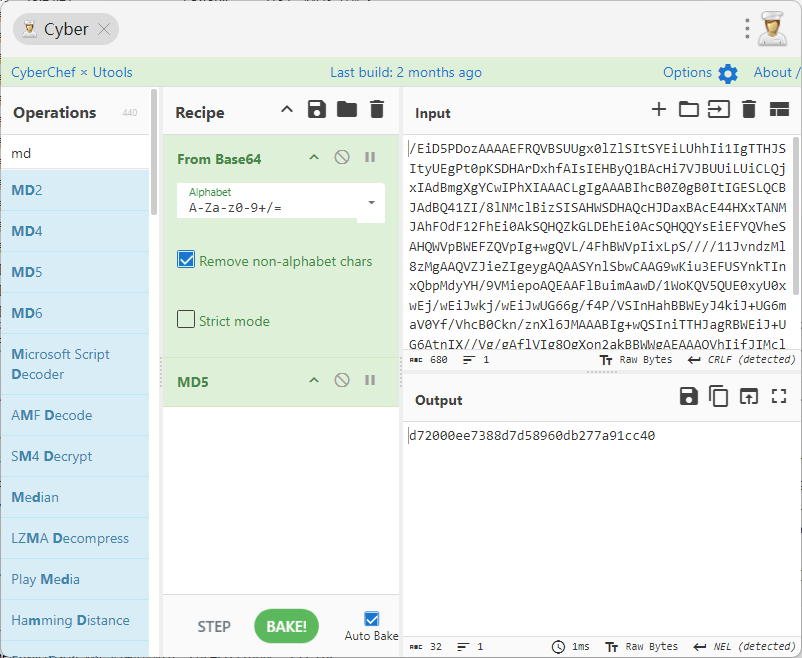Viewport: 802px width, 658px height.
Task: Click output character count 32
Action: coord(426,647)
